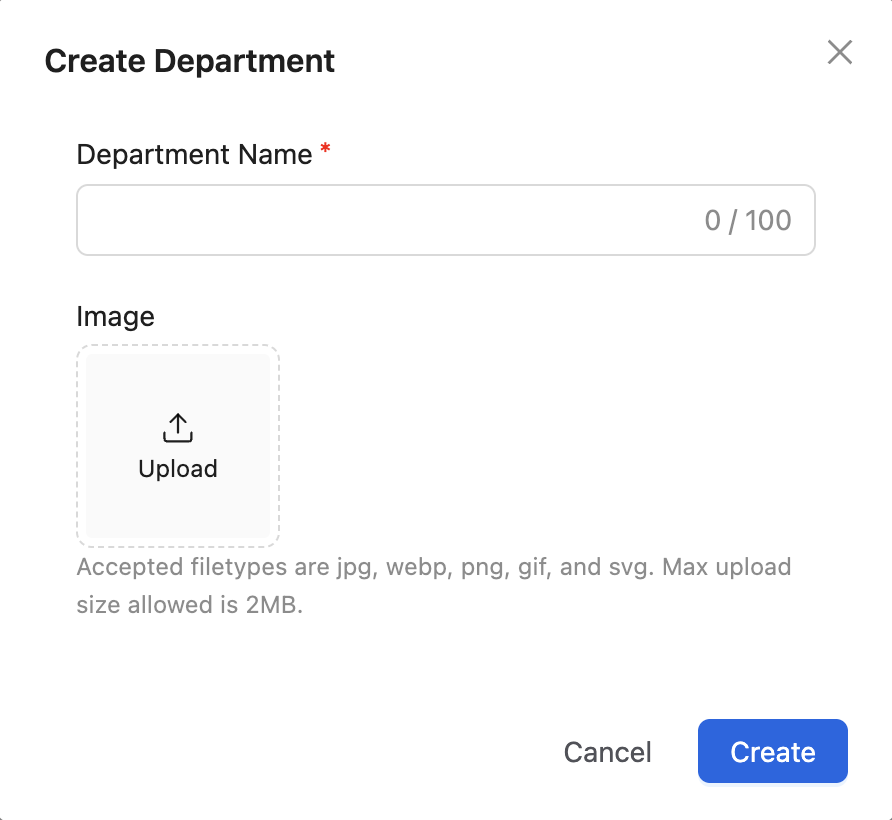
Task: Click the dashed image upload area
Action: (x=178, y=446)
